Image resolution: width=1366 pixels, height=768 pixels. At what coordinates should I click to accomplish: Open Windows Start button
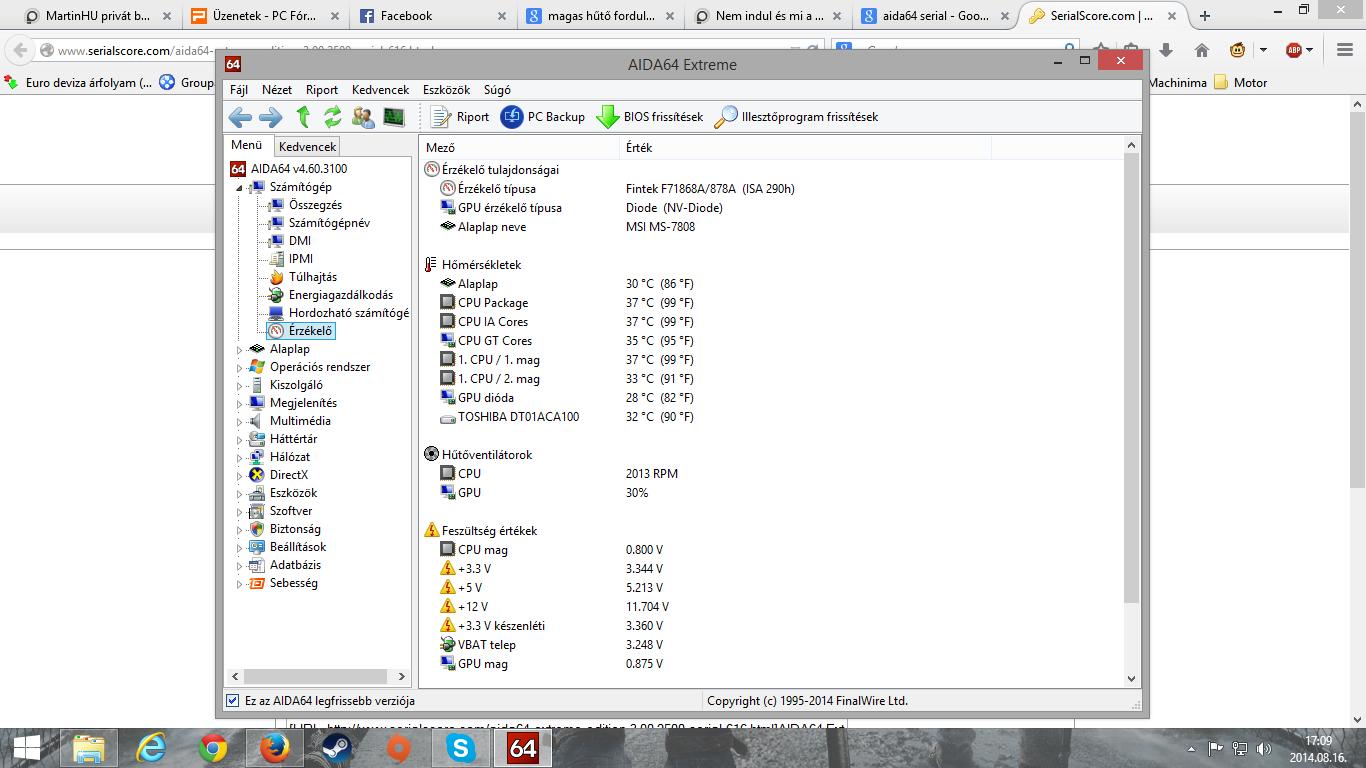pyautogui.click(x=27, y=748)
